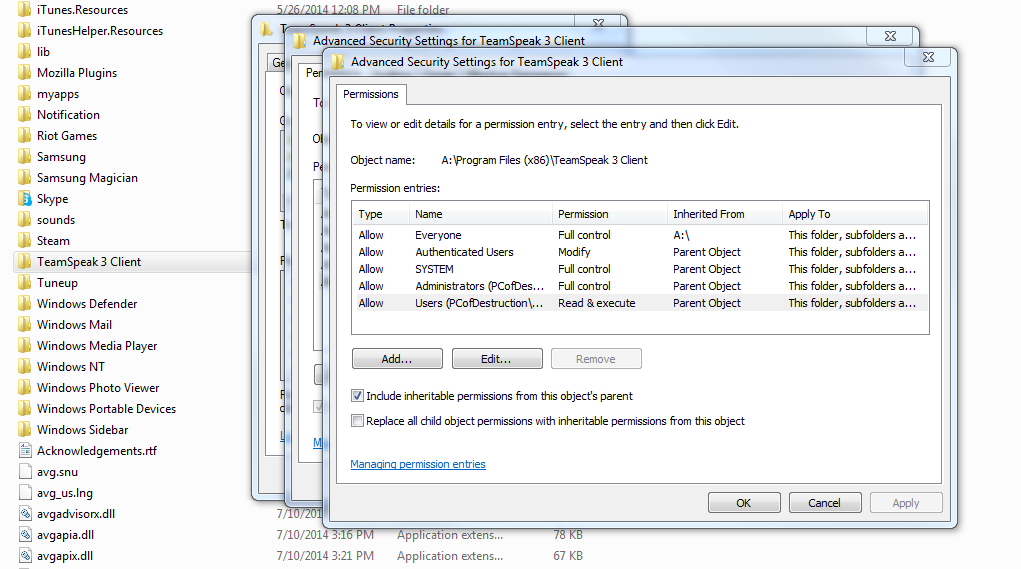Click the Notification folder icon
This screenshot has width=1021, height=569.
[x=25, y=115]
